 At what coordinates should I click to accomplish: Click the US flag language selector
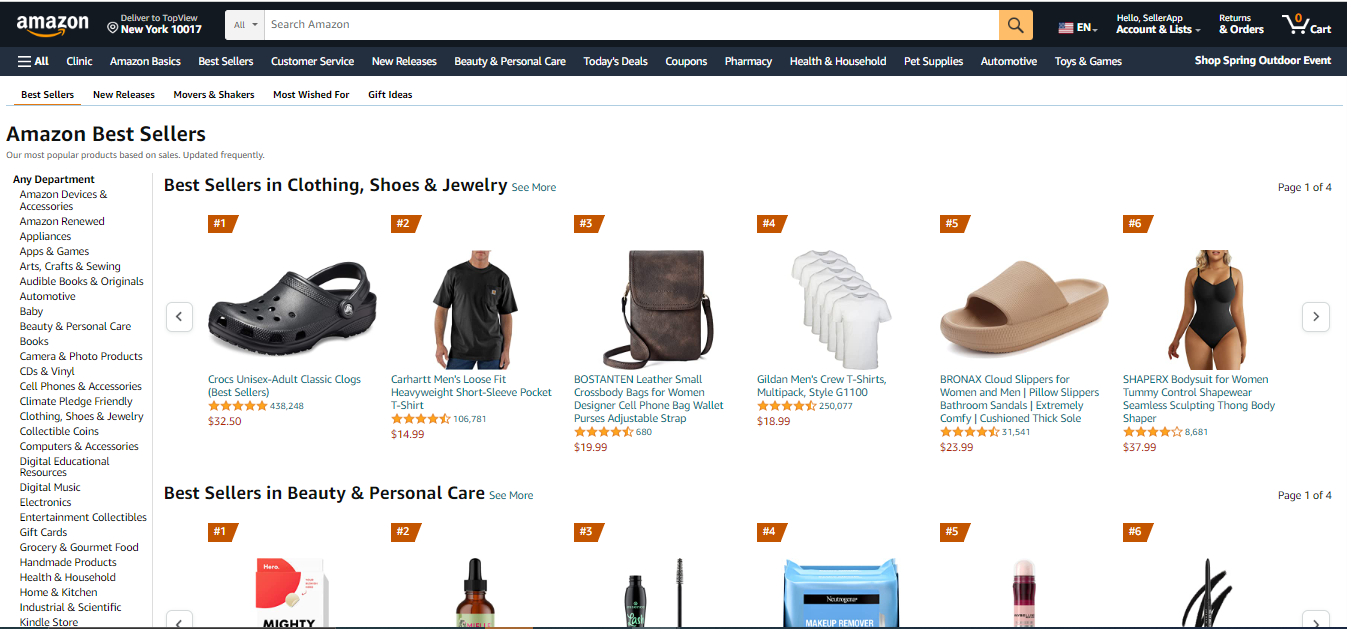(1066, 28)
